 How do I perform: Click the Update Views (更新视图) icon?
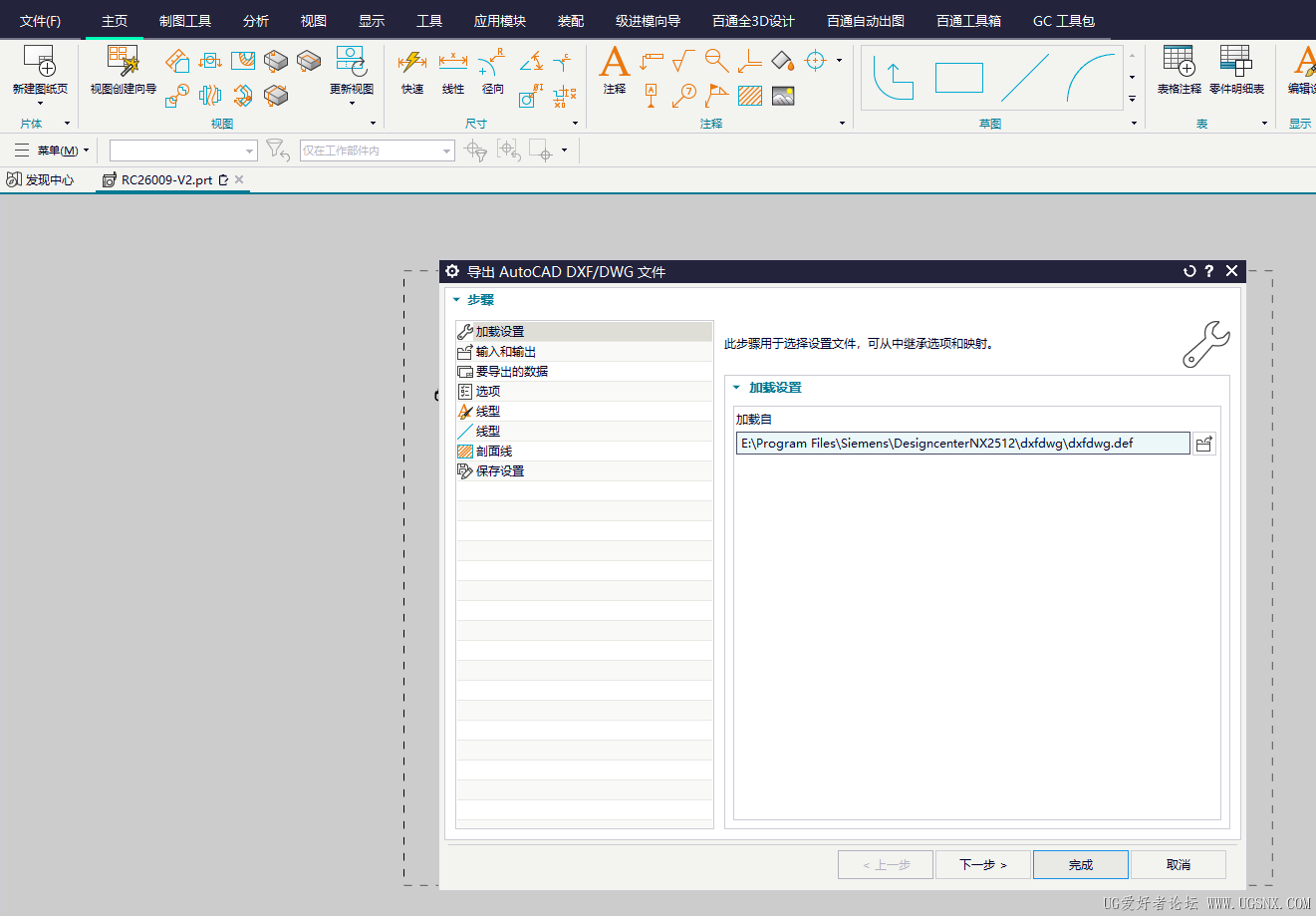click(352, 62)
